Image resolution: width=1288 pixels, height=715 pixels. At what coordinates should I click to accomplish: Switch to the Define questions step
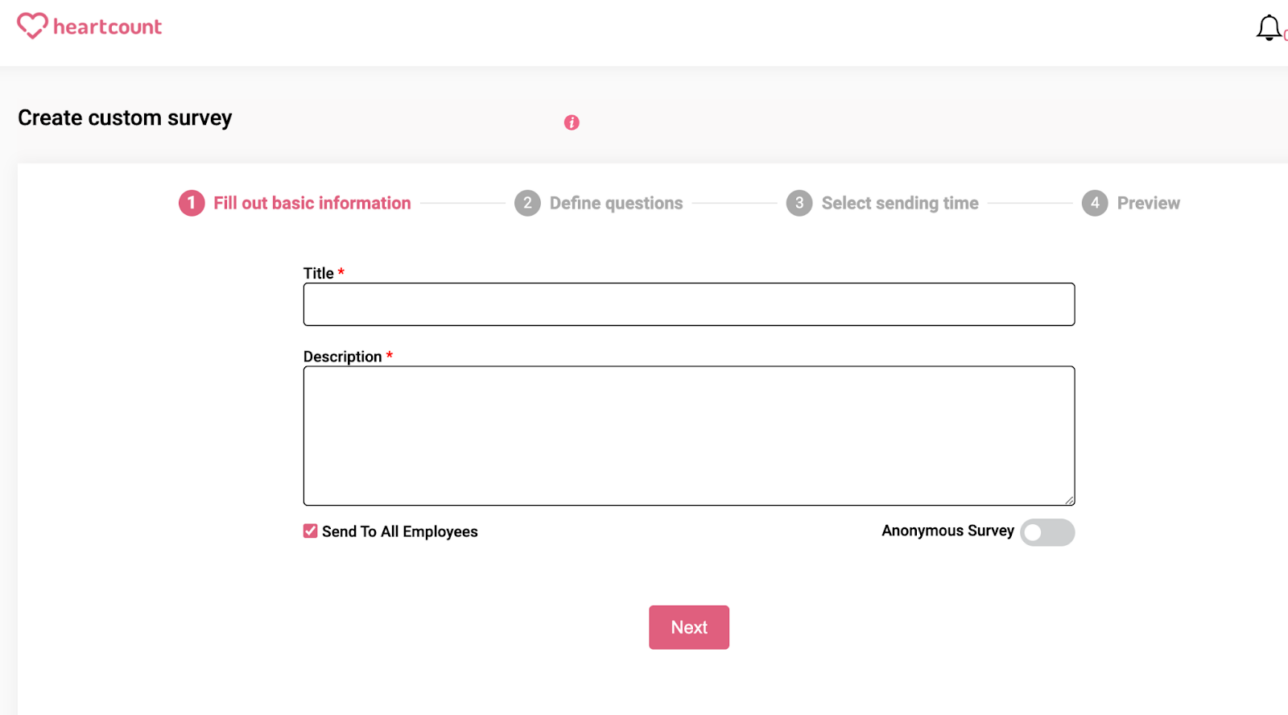click(x=615, y=202)
